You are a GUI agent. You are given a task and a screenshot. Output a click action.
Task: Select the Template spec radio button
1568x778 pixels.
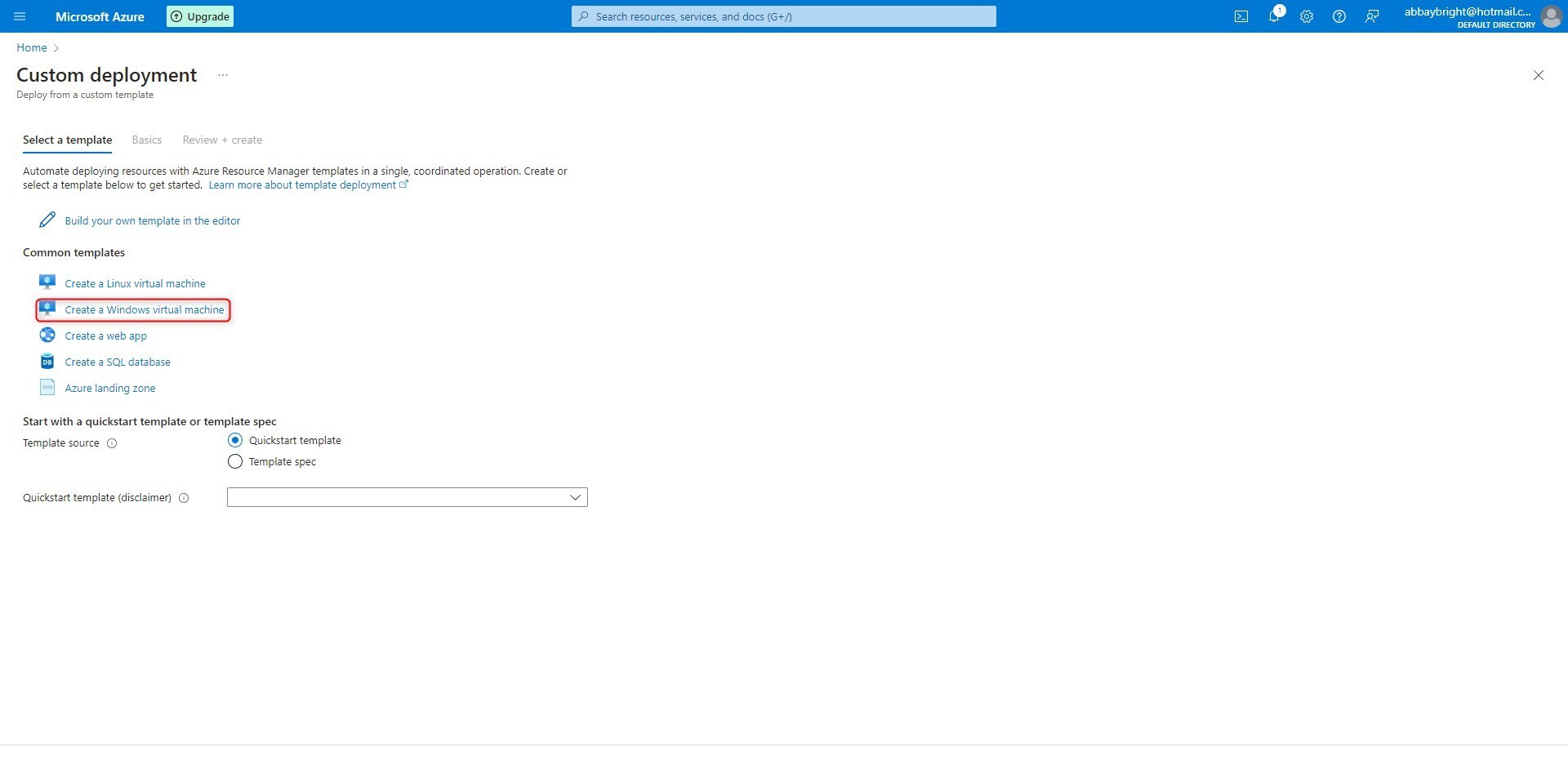coord(235,461)
